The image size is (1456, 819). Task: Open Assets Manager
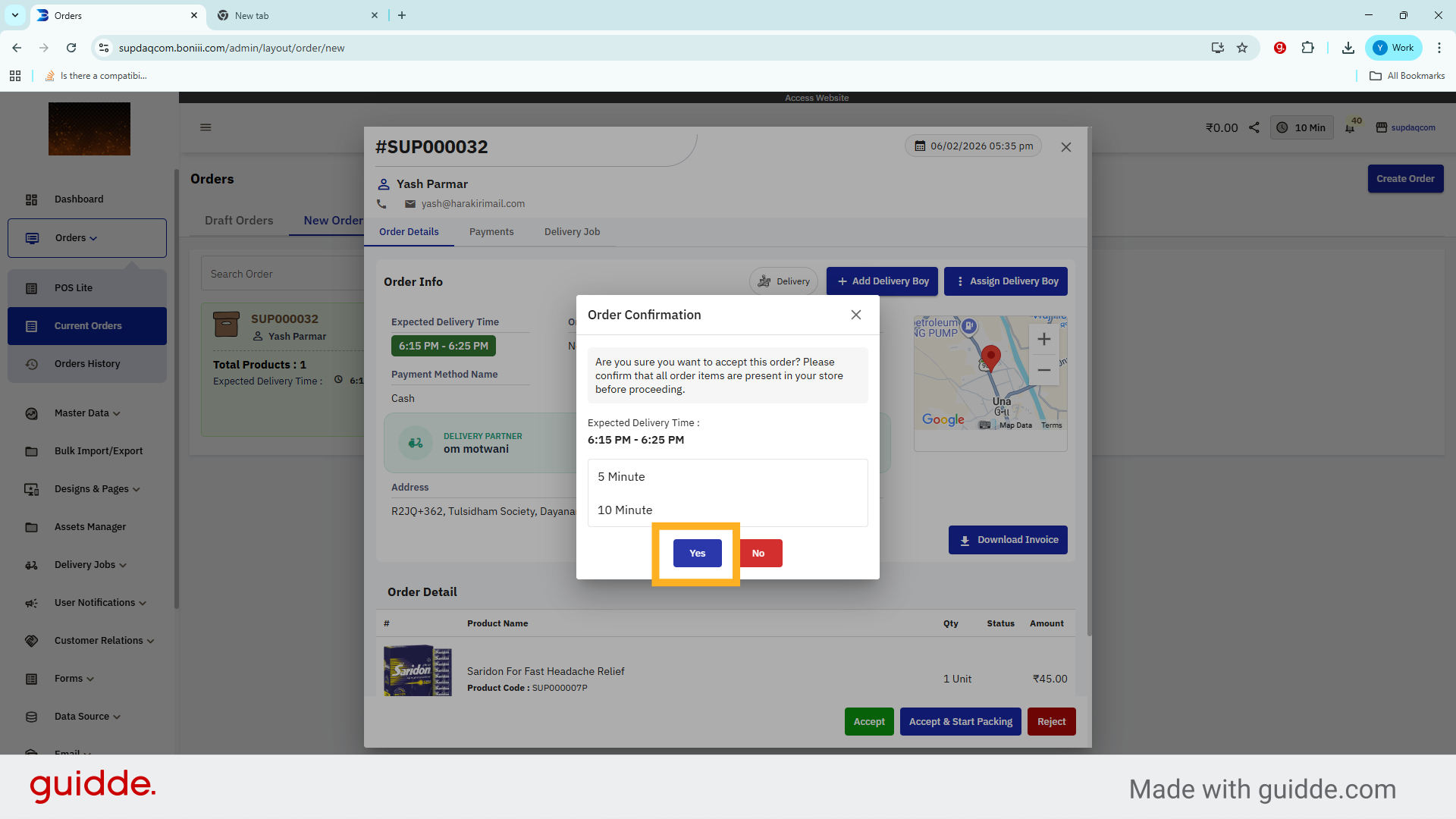[x=89, y=526]
